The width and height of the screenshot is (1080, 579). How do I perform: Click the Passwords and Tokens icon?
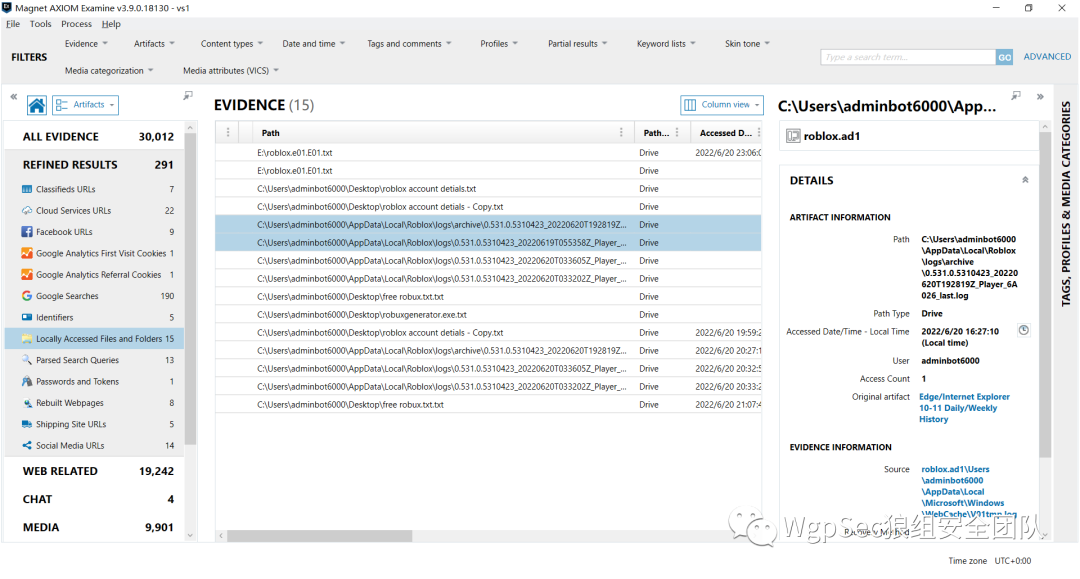click(x=27, y=381)
